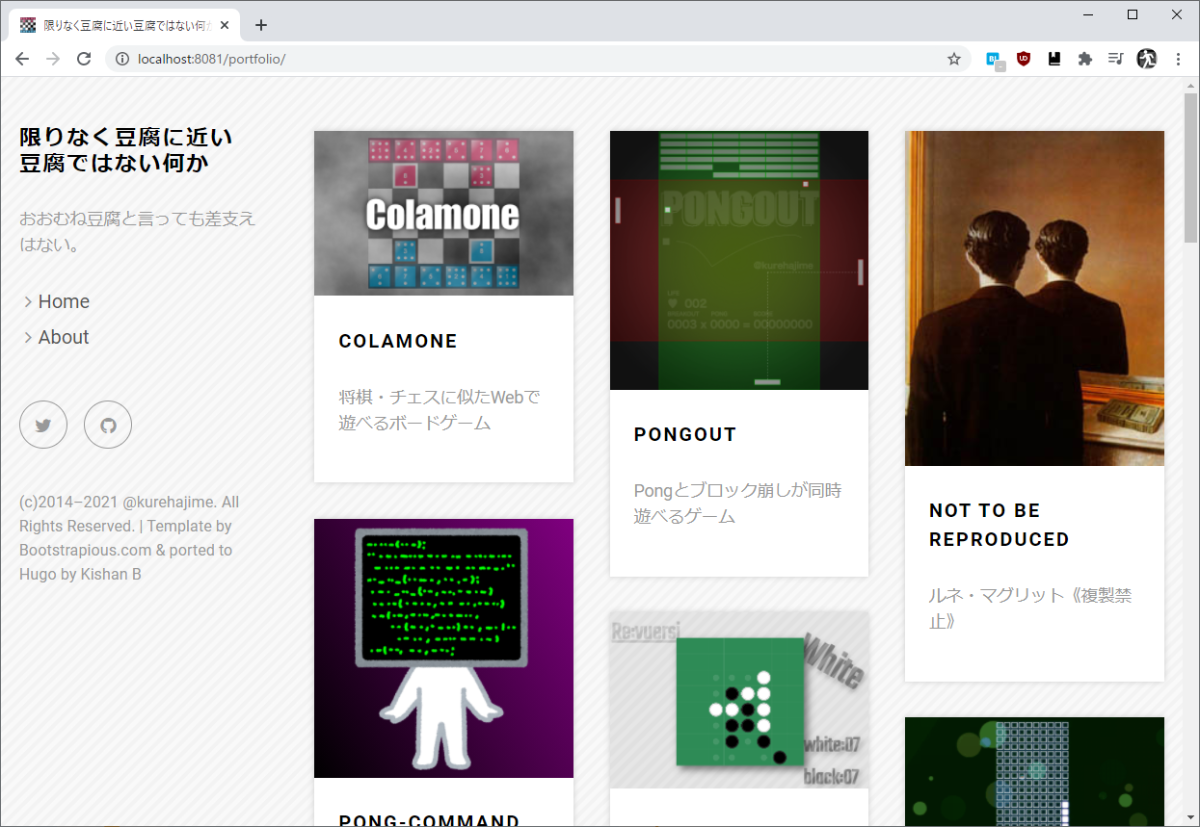Viewport: 1200px width, 827px height.
Task: Open the PONG-COMMAND card title
Action: coord(429,820)
